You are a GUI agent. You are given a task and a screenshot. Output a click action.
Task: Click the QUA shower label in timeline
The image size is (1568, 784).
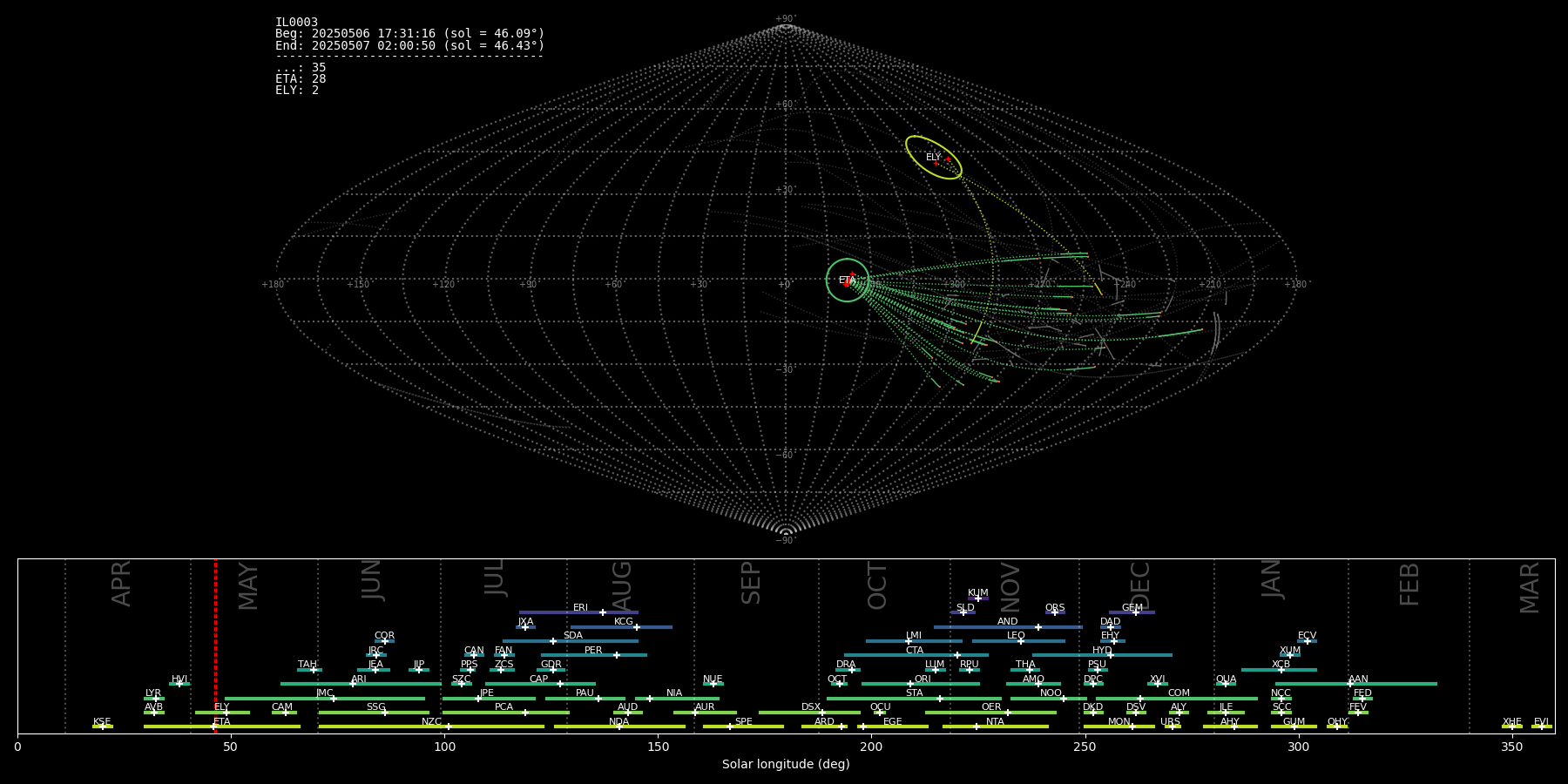(x=1226, y=679)
